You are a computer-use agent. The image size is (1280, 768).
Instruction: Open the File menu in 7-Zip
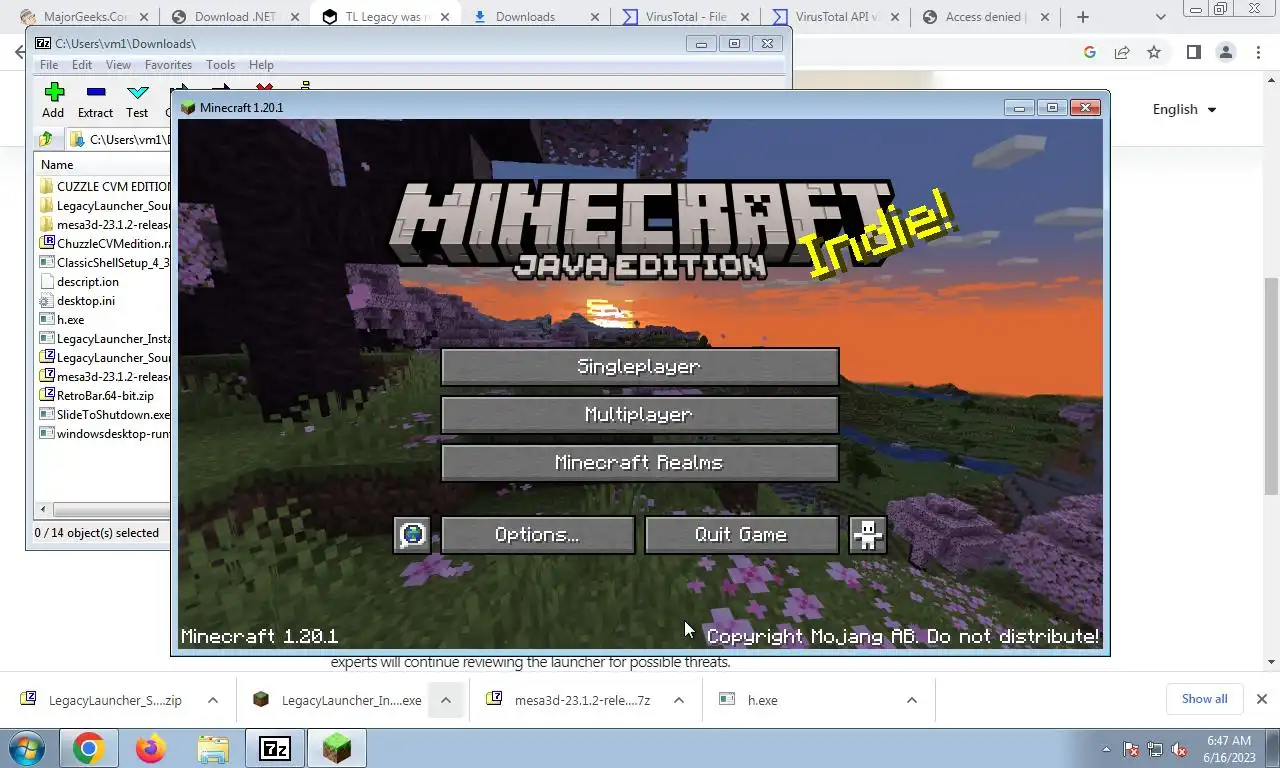[x=48, y=65]
